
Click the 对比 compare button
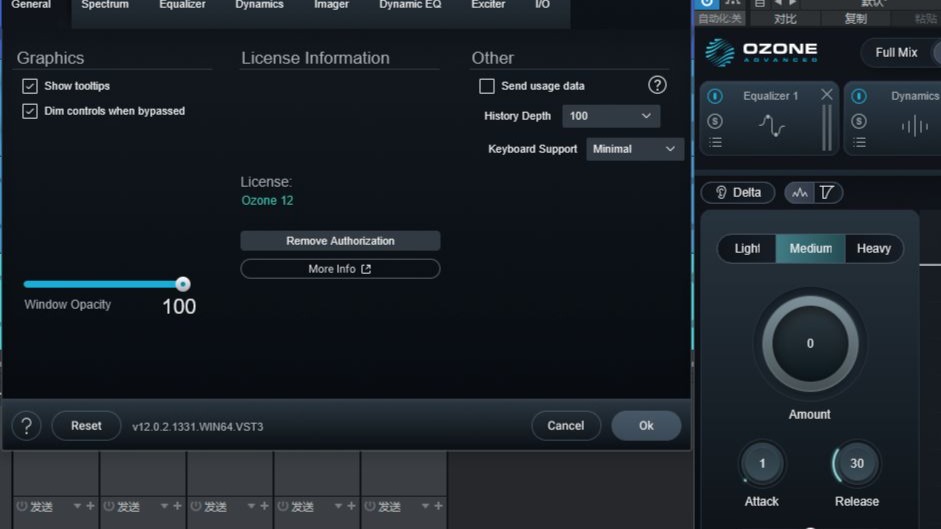[x=785, y=19]
